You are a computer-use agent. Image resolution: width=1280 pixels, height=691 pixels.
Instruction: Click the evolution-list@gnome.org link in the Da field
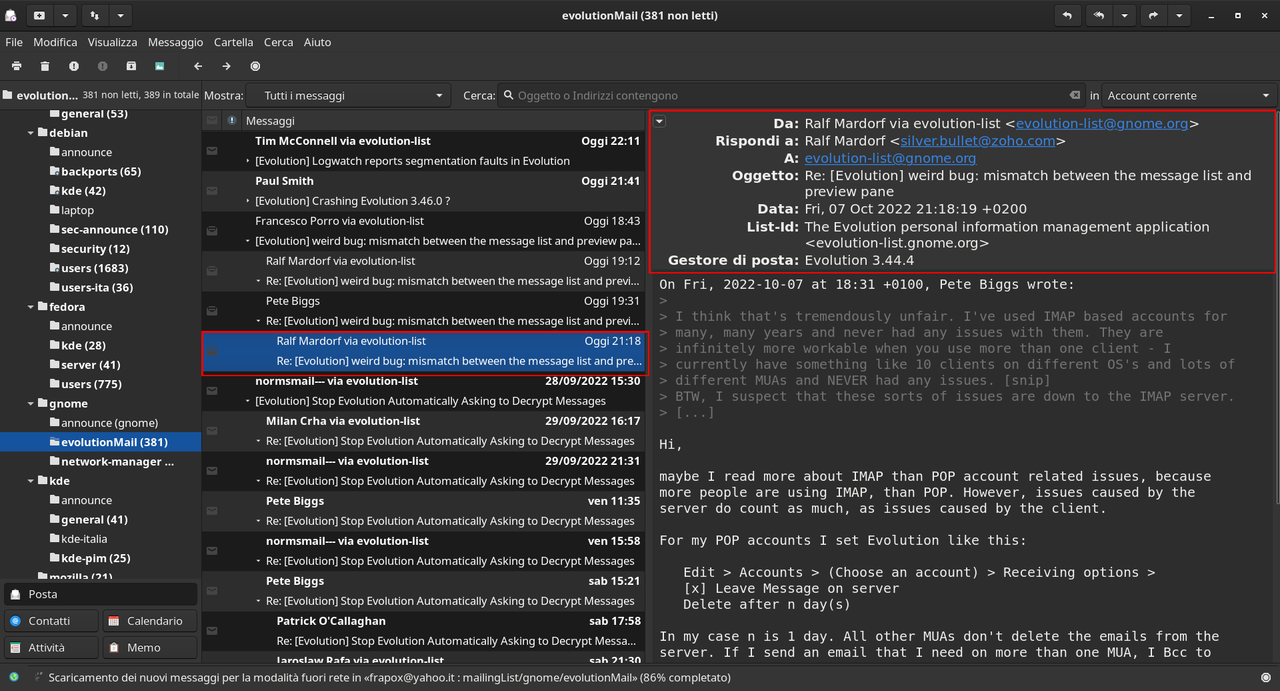tap(1102, 124)
